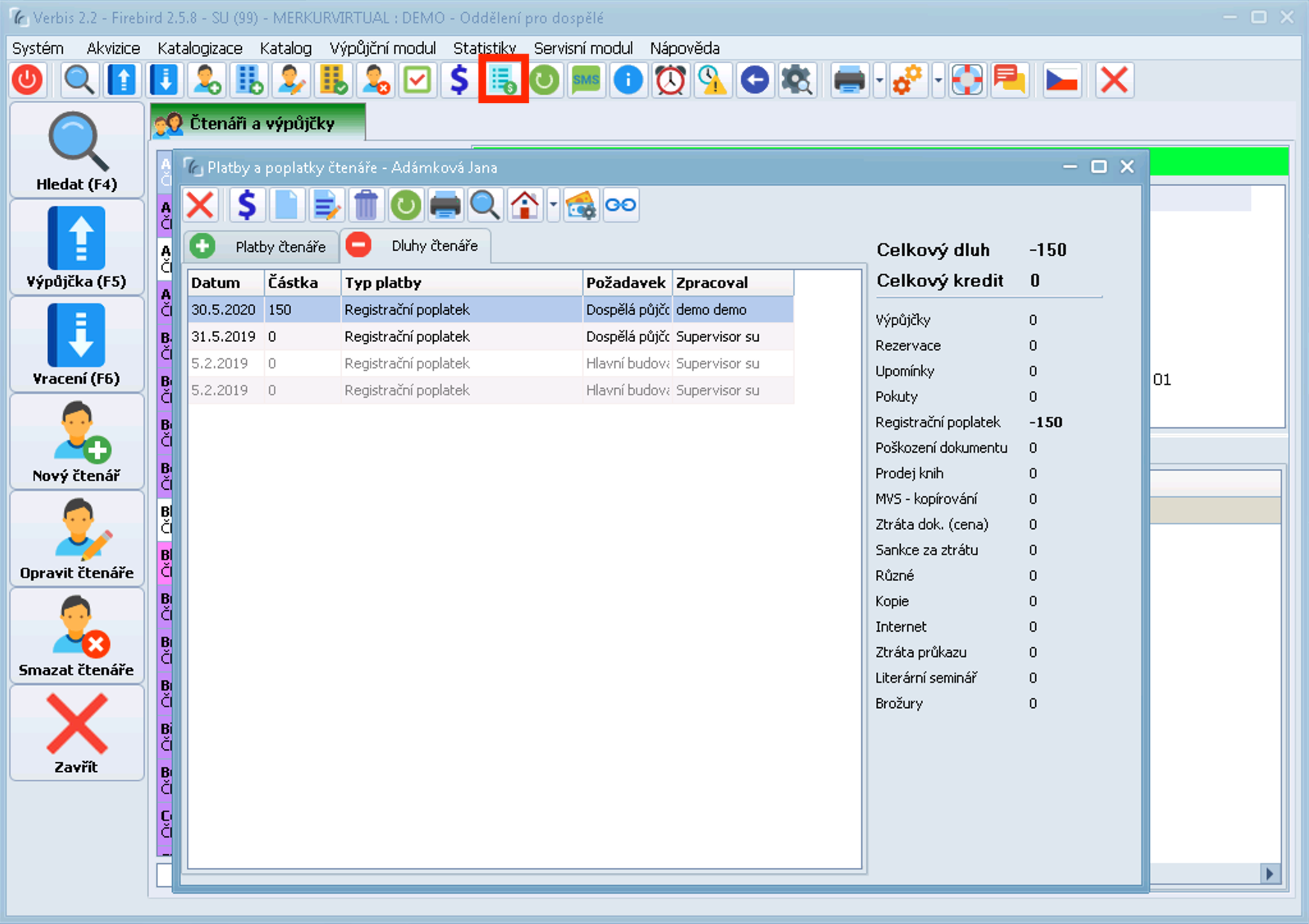Click the magnifier search icon in main toolbar
The image size is (1309, 924).
click(79, 81)
